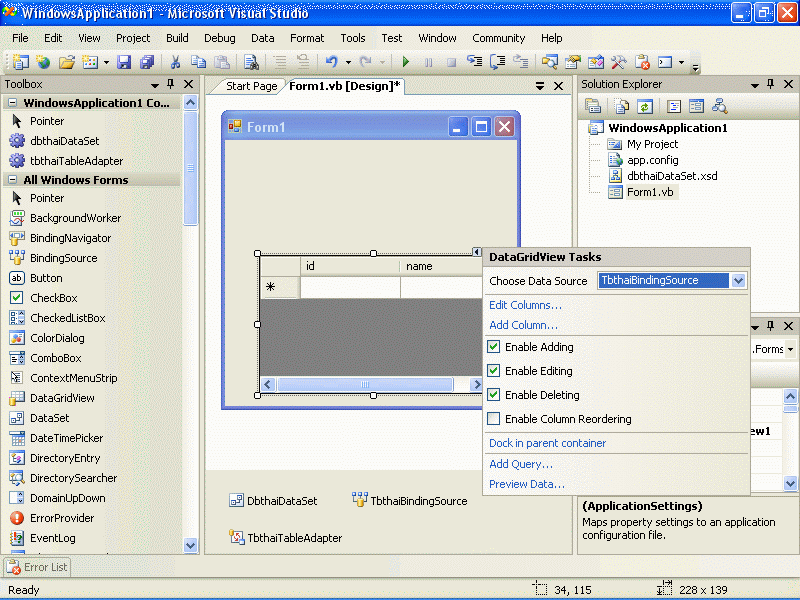The image size is (800, 600).
Task: Click the Copy toolbar icon
Action: click(x=198, y=62)
